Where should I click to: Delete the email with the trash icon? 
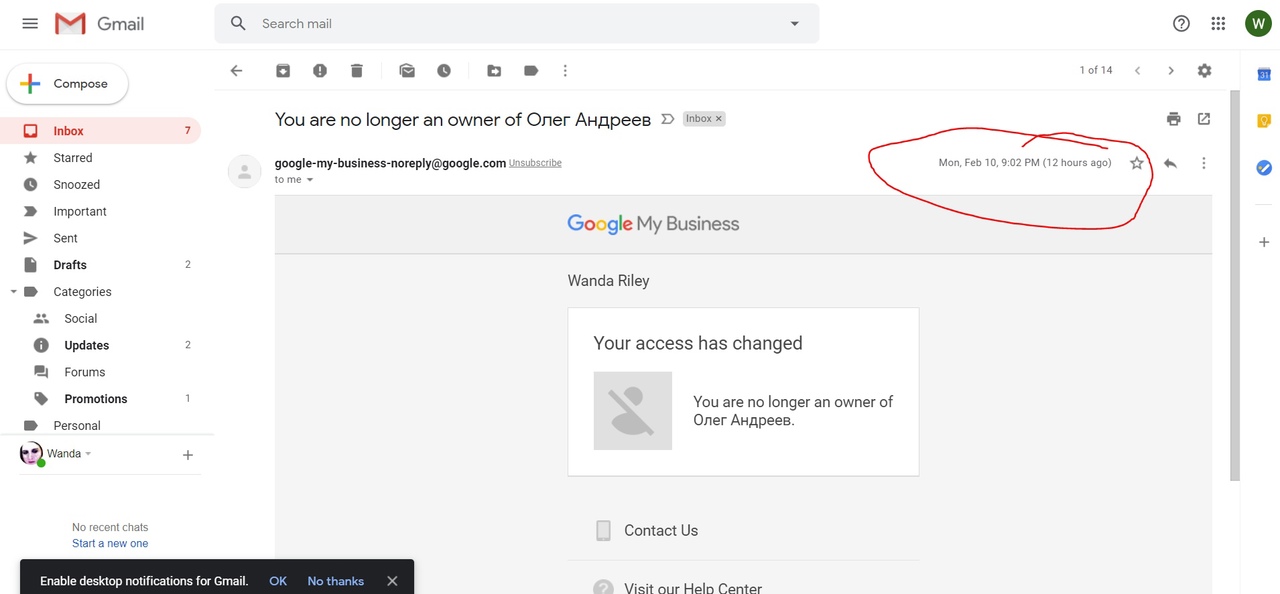coord(357,71)
